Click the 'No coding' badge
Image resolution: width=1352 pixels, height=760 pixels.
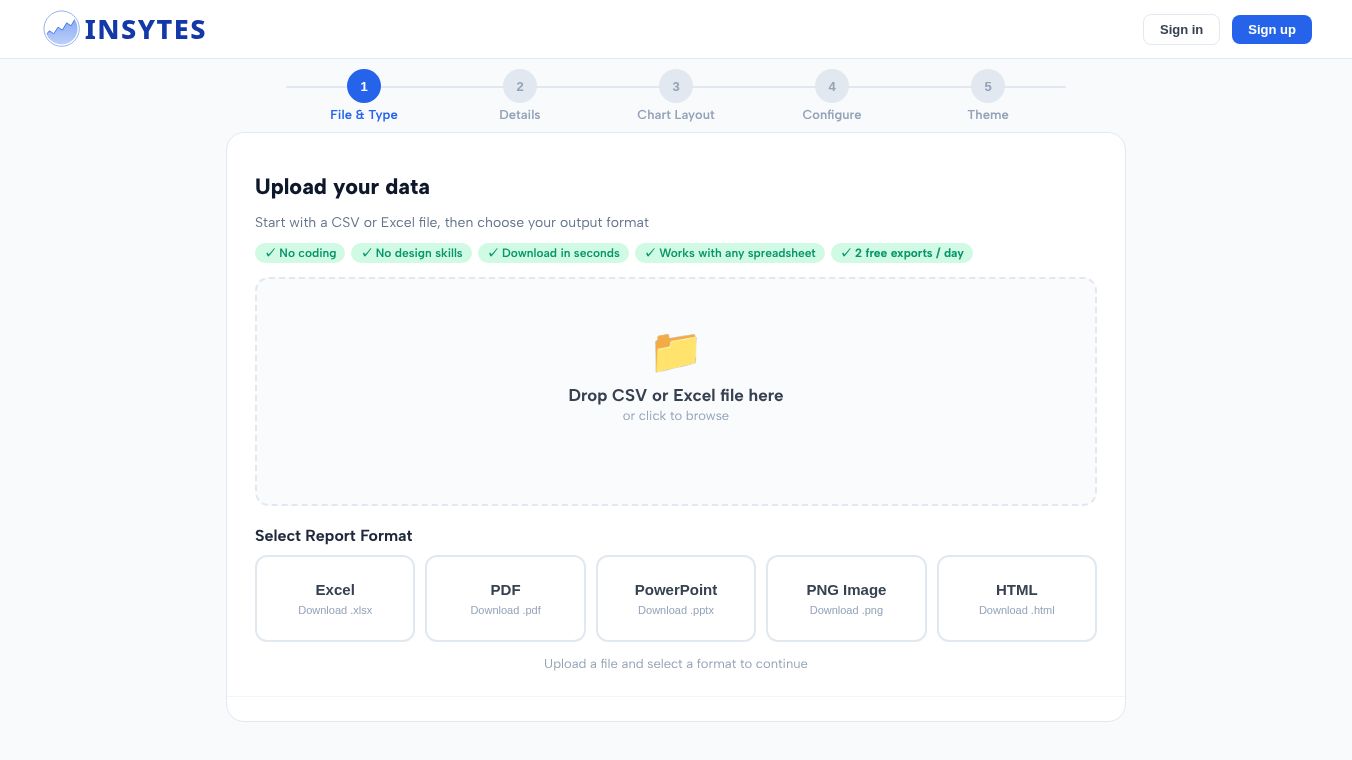[300, 253]
